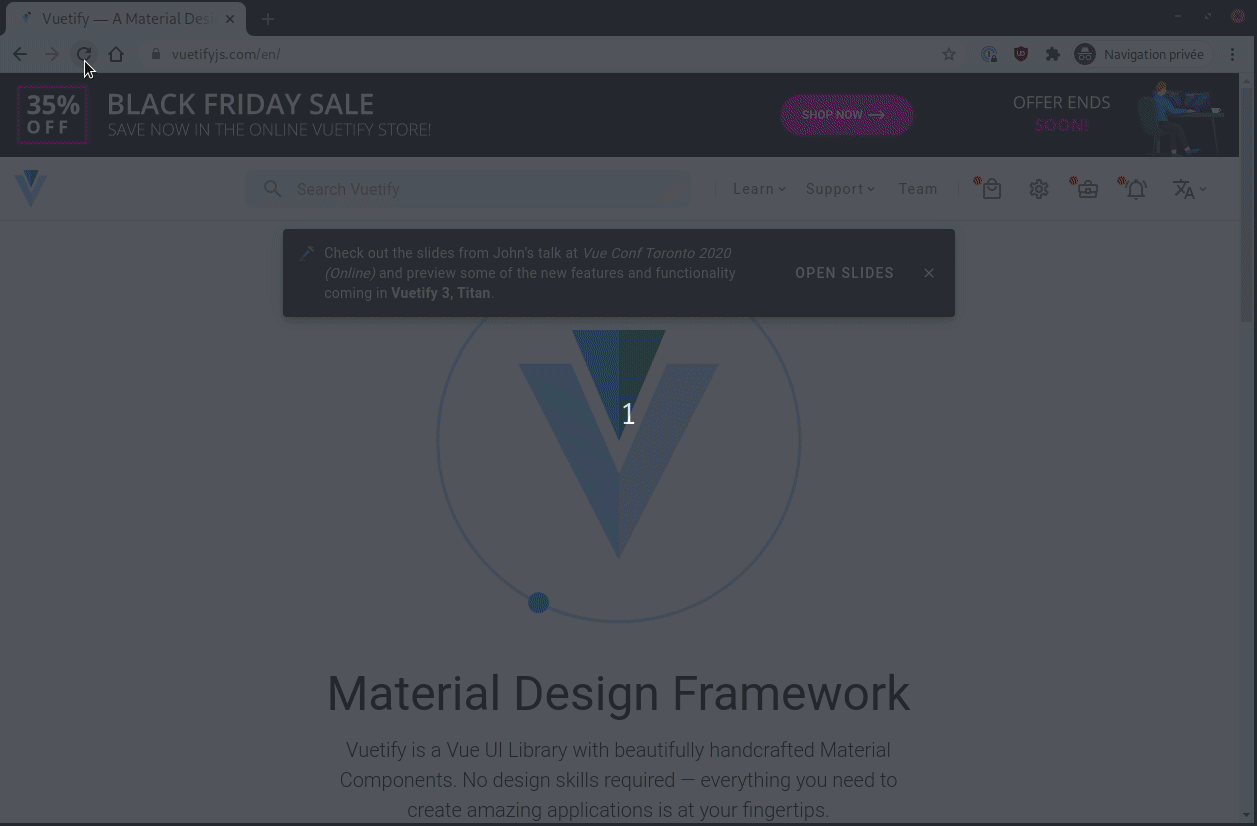The image size is (1257, 826).
Task: Open the Vuetify store shopping bag icon
Action: 991,189
